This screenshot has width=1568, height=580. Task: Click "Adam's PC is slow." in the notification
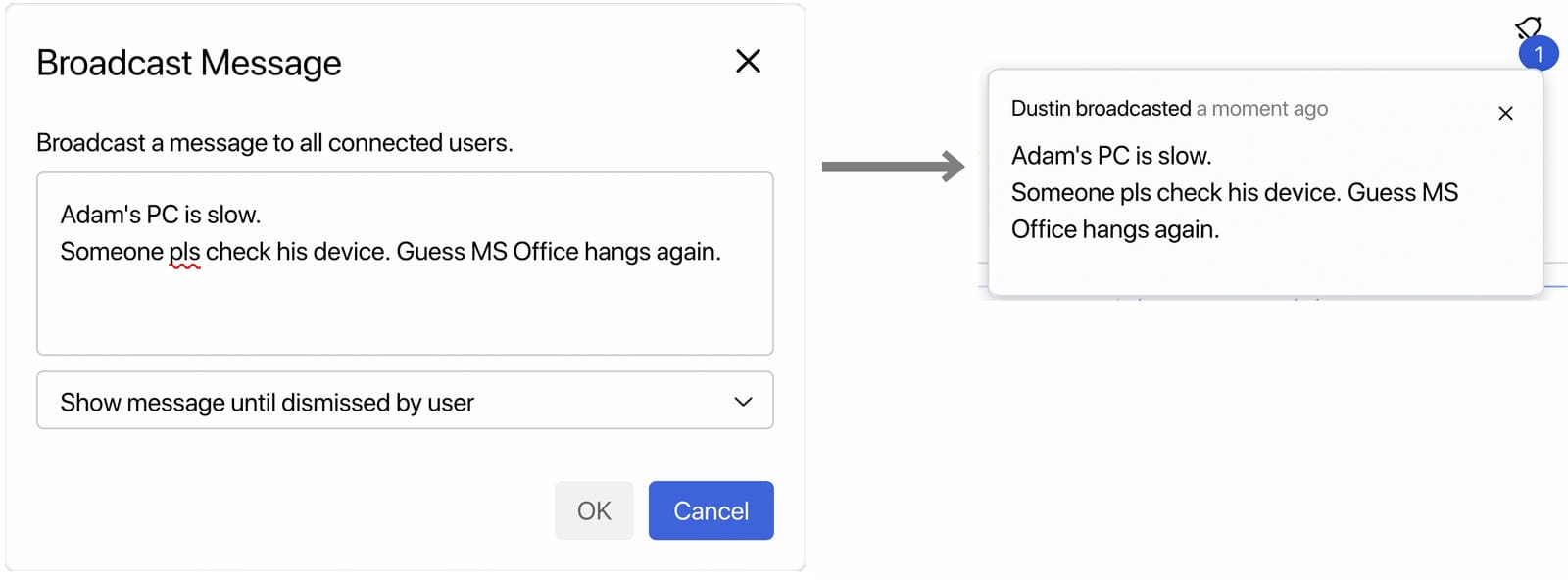[x=1111, y=156]
